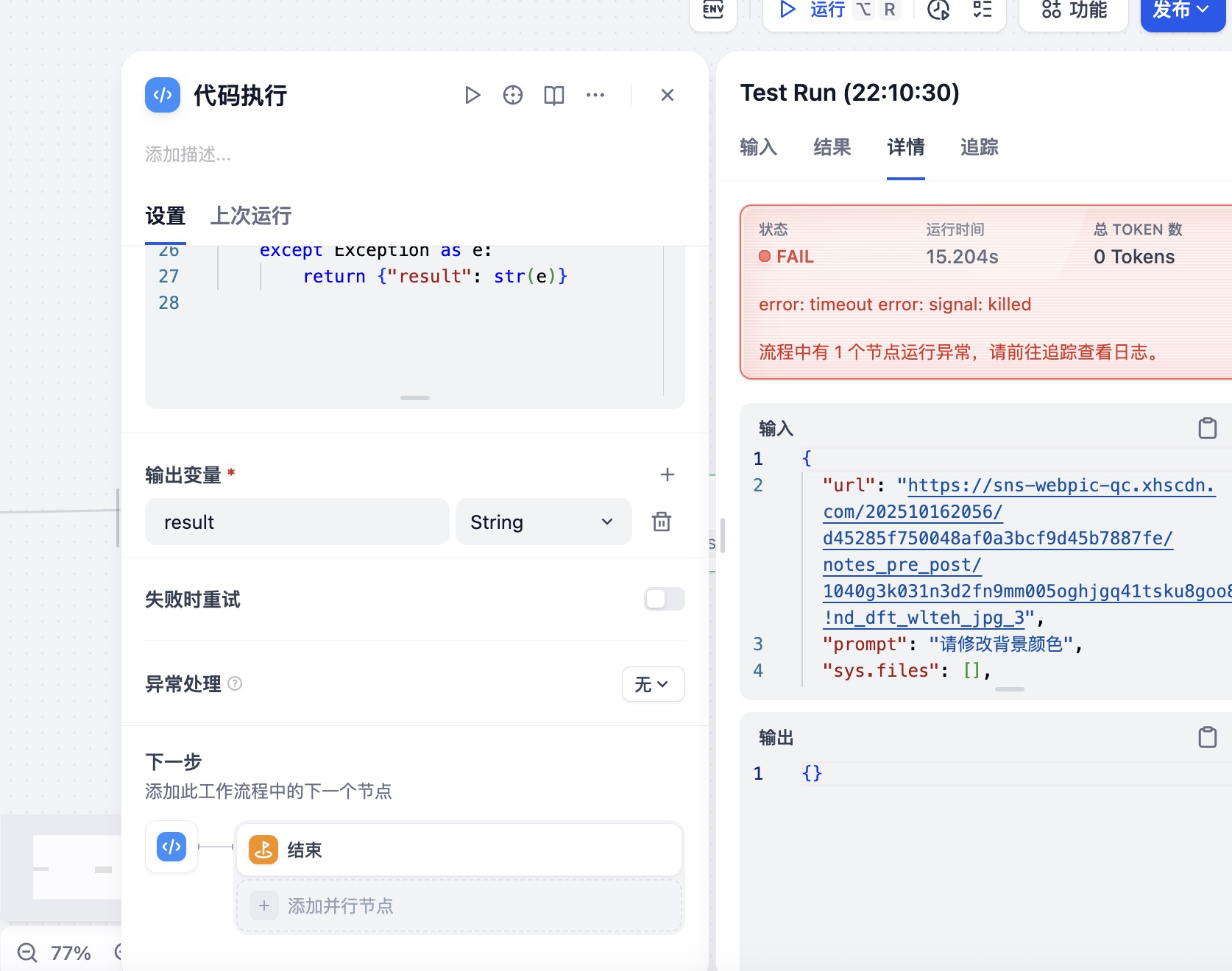The image size is (1232, 971).
Task: Zoom out the canvas
Action: tap(27, 953)
